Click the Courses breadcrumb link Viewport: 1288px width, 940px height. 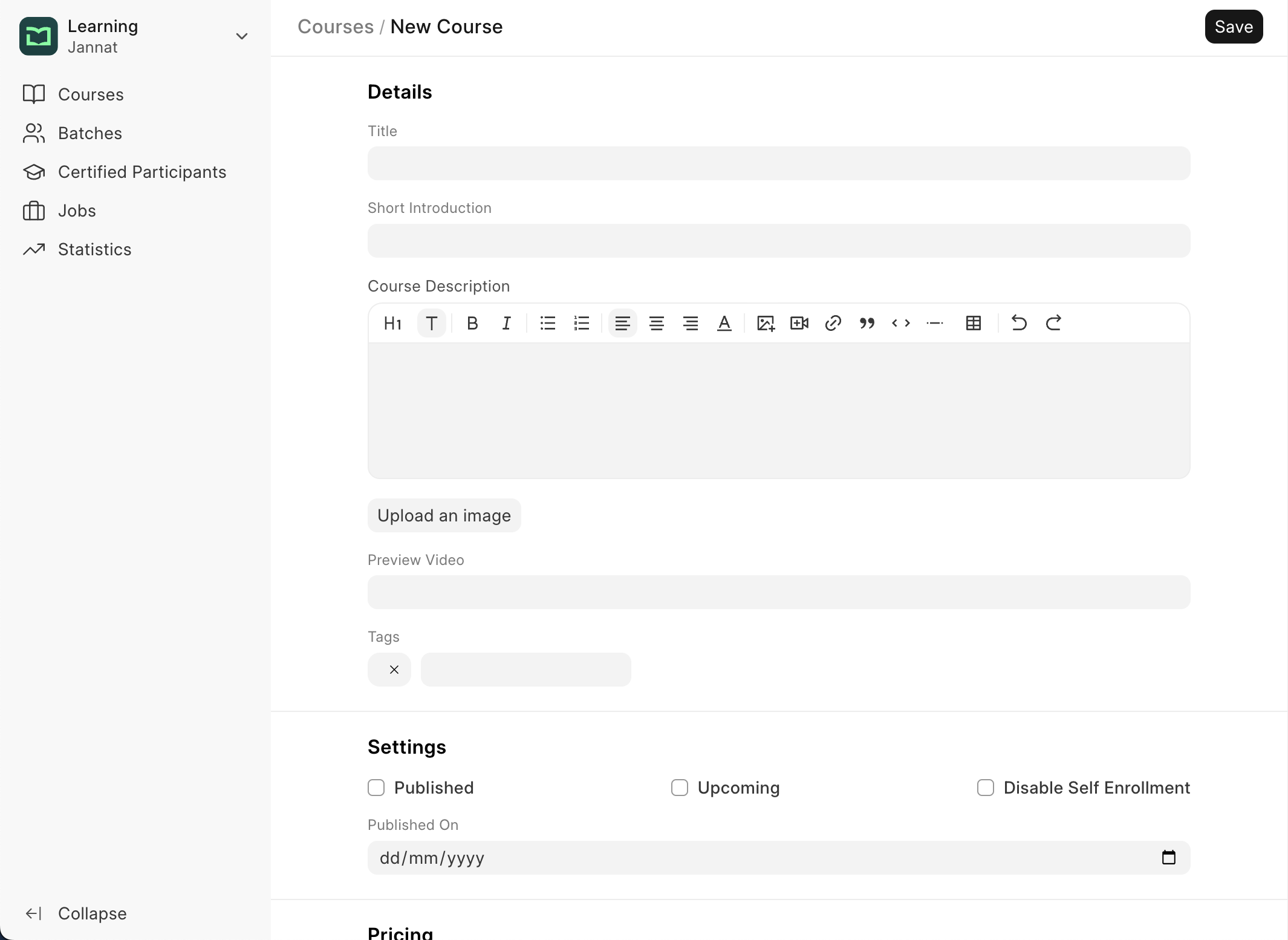(x=335, y=26)
